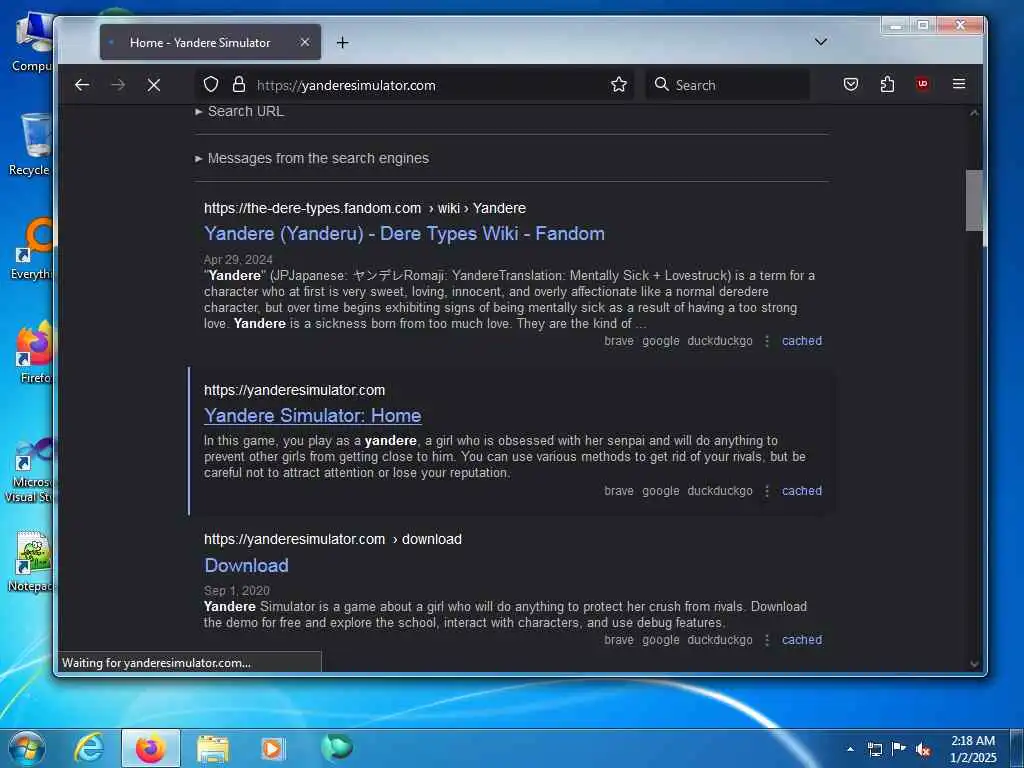
Task: Open the uBlock Origin extension icon
Action: 923,84
